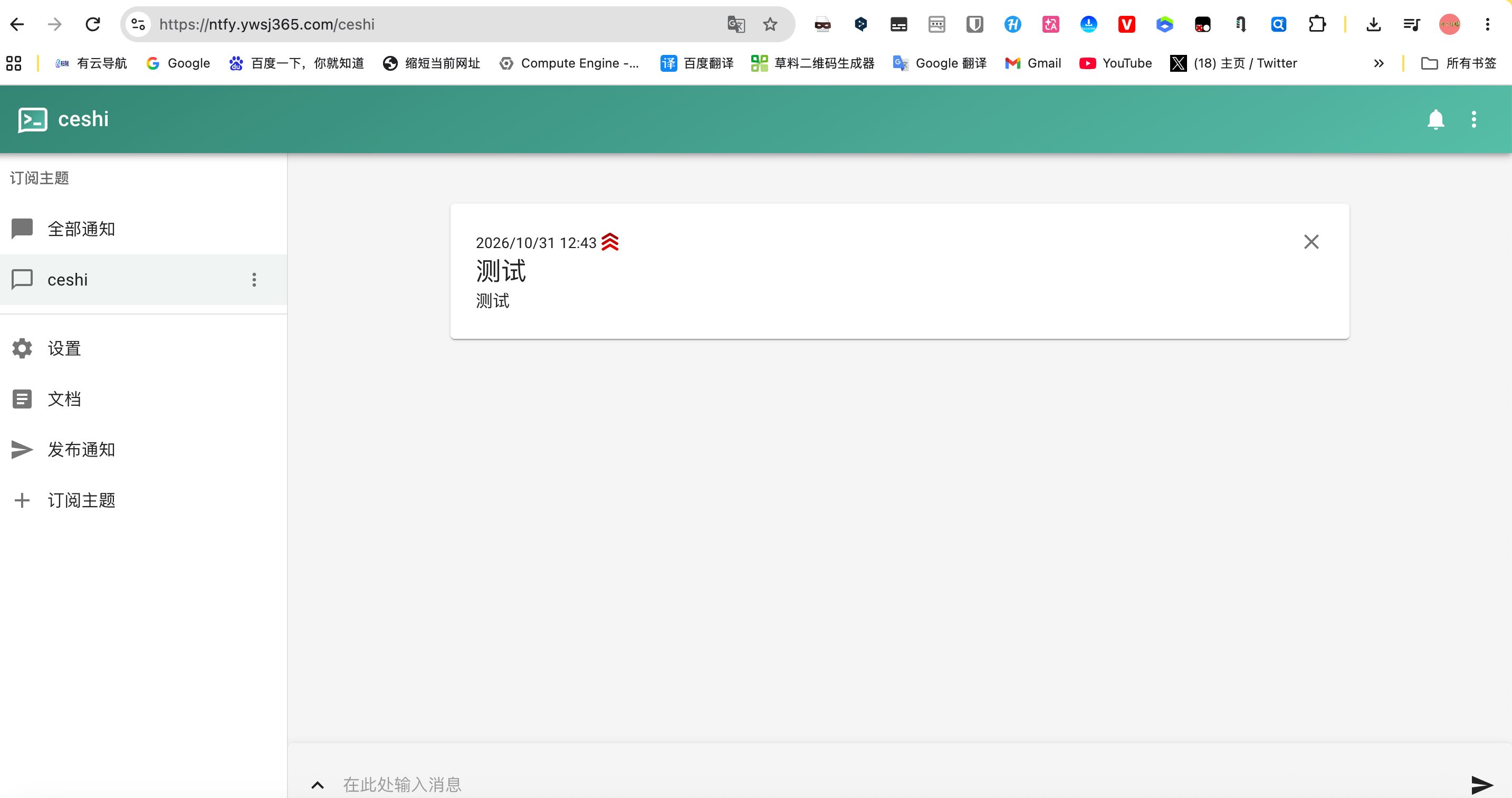Click the address bar URL
The width and height of the screenshot is (1512, 798).
click(x=266, y=24)
